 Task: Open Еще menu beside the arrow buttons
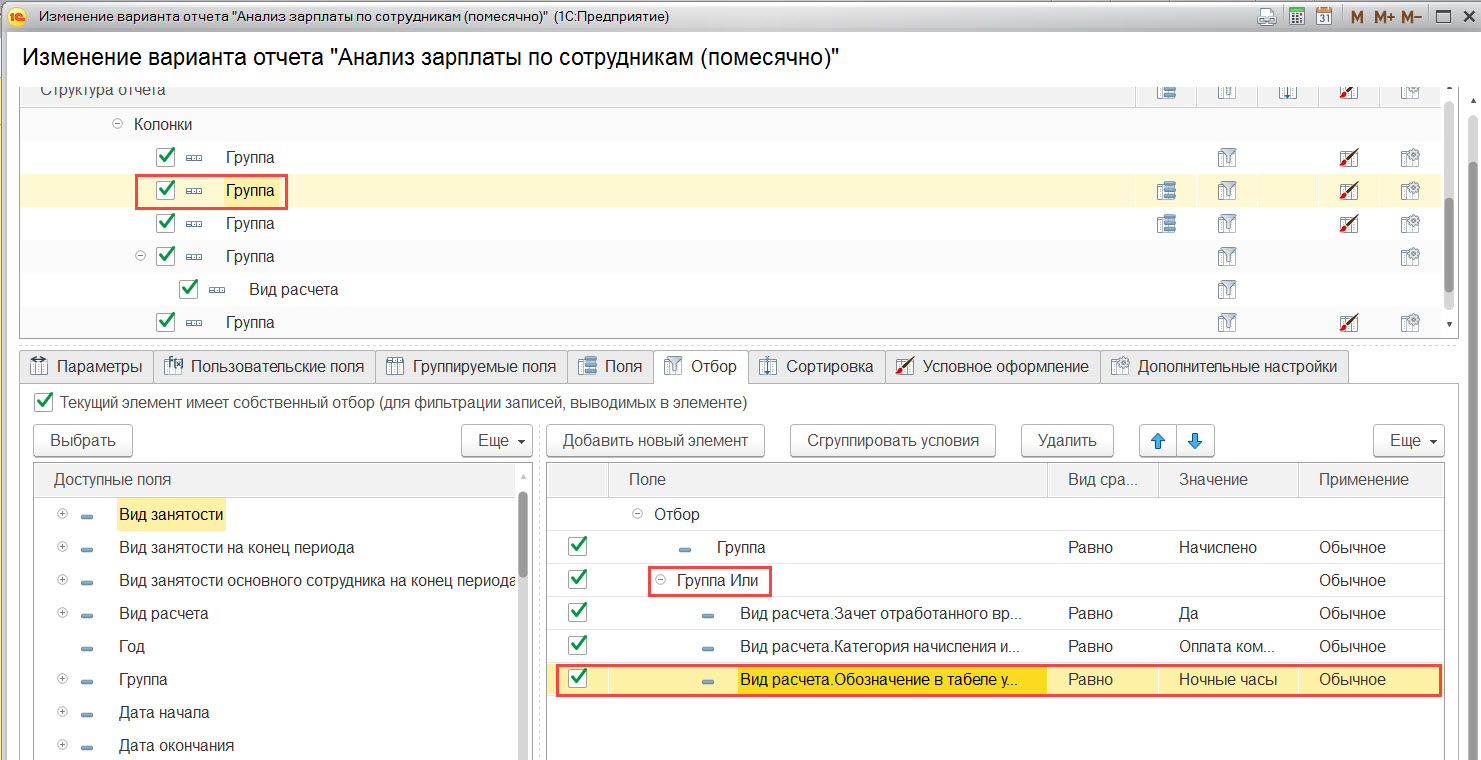click(x=1409, y=440)
